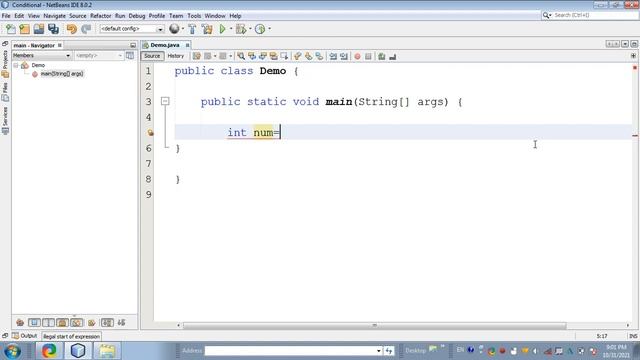Click Last Edit icon in editor toolbar
The image size is (640, 360).
click(x=197, y=56)
